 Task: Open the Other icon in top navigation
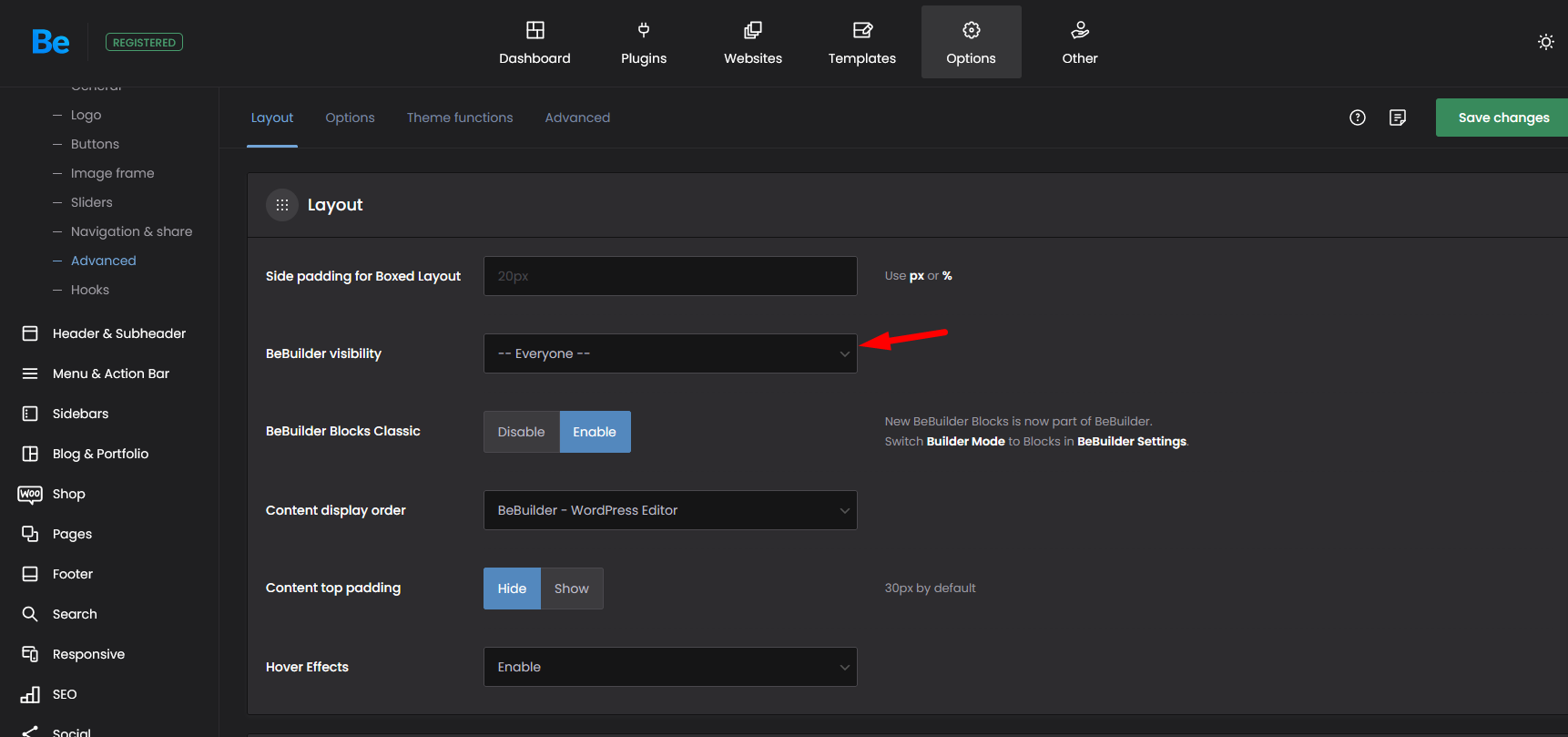click(1080, 30)
